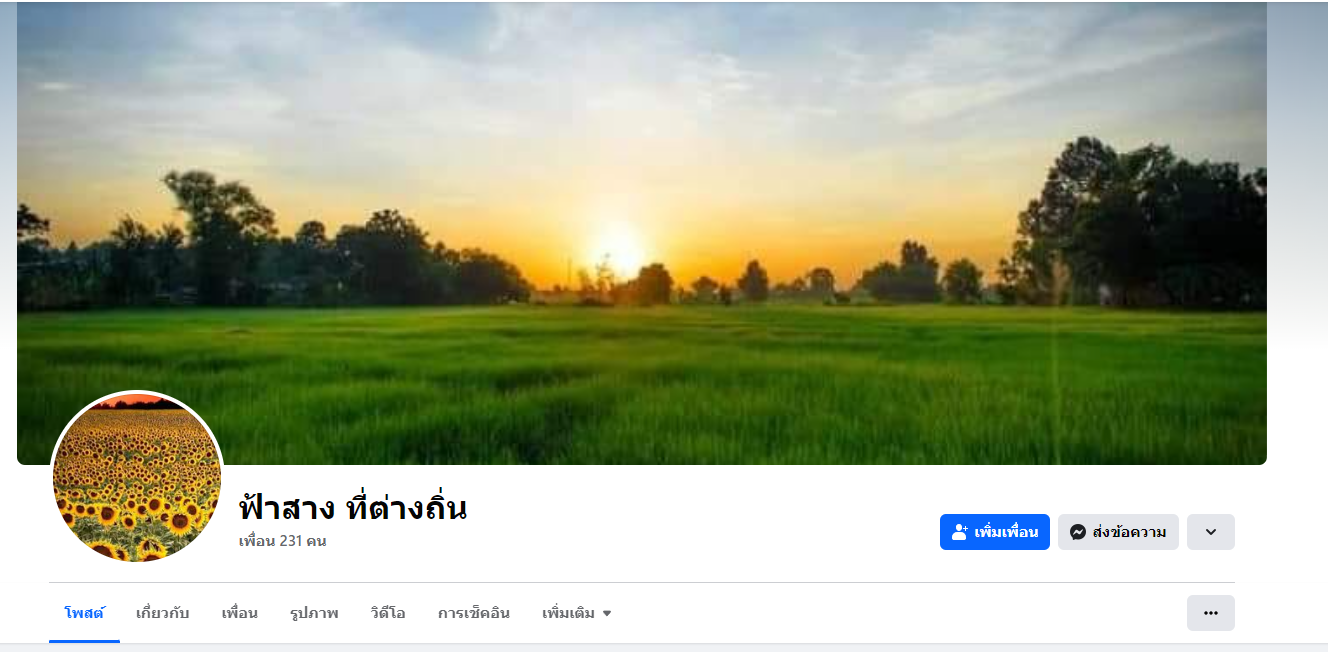Viewport: 1328px width, 652px height.
Task: View the การเช็คอิน tab
Action: coord(474,613)
